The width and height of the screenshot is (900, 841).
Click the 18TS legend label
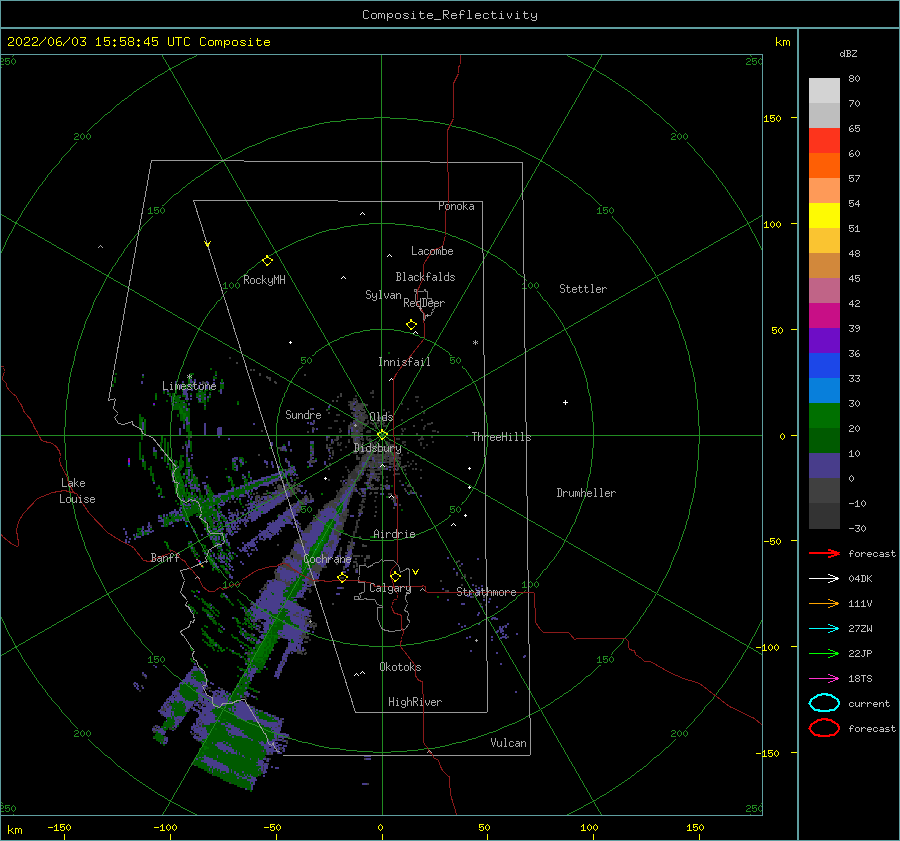click(x=860, y=679)
